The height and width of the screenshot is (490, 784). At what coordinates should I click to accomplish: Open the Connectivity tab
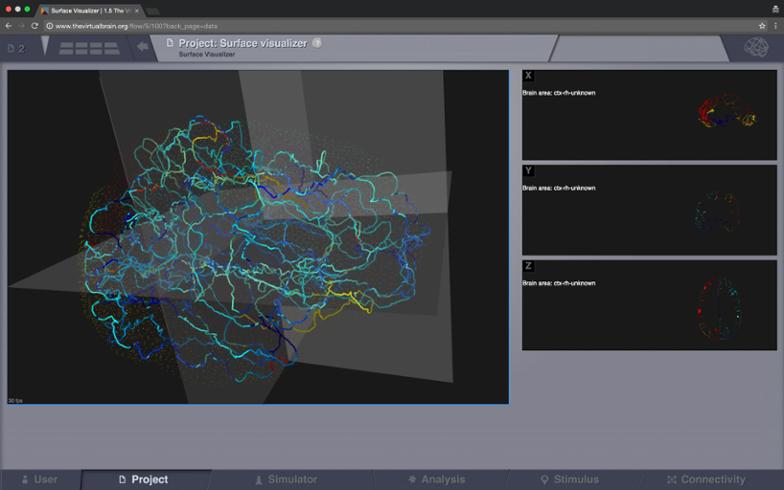tap(705, 480)
